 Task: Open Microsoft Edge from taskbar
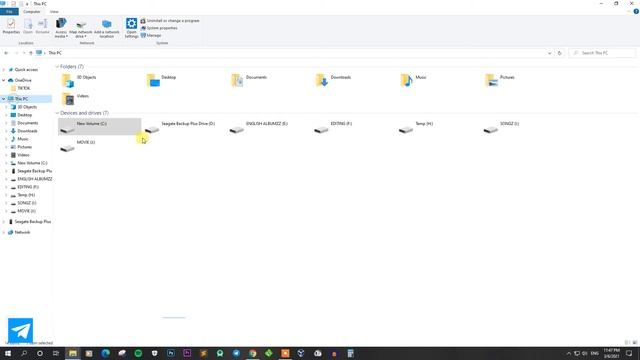[105, 353]
